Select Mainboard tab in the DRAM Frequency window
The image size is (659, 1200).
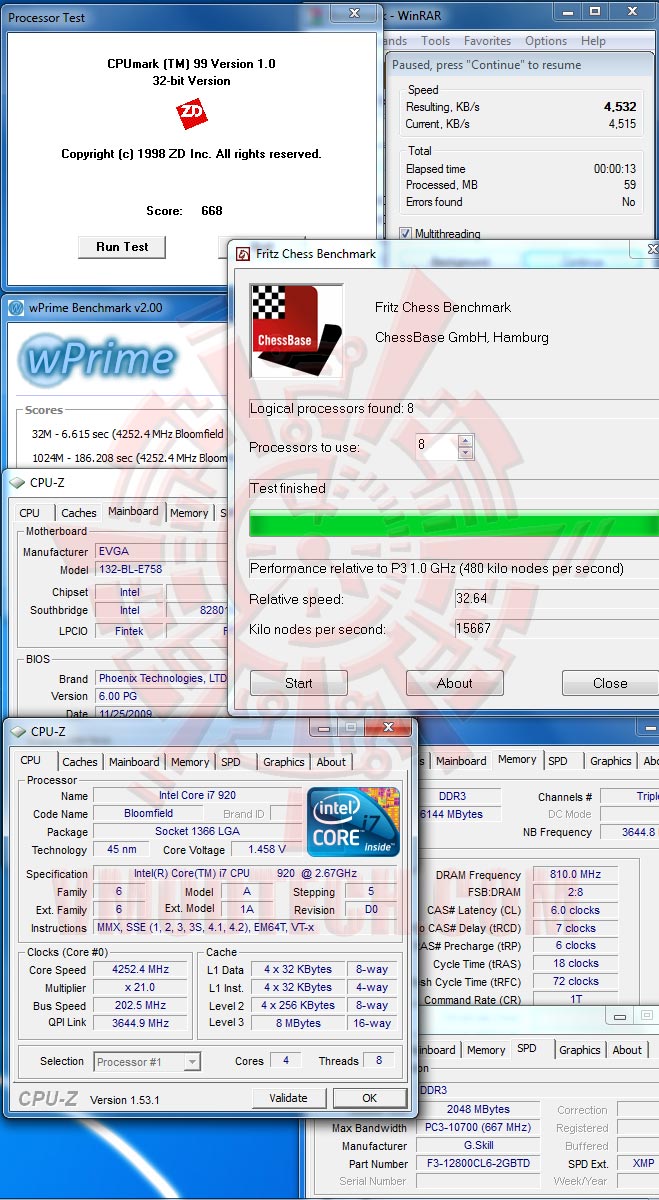(461, 761)
